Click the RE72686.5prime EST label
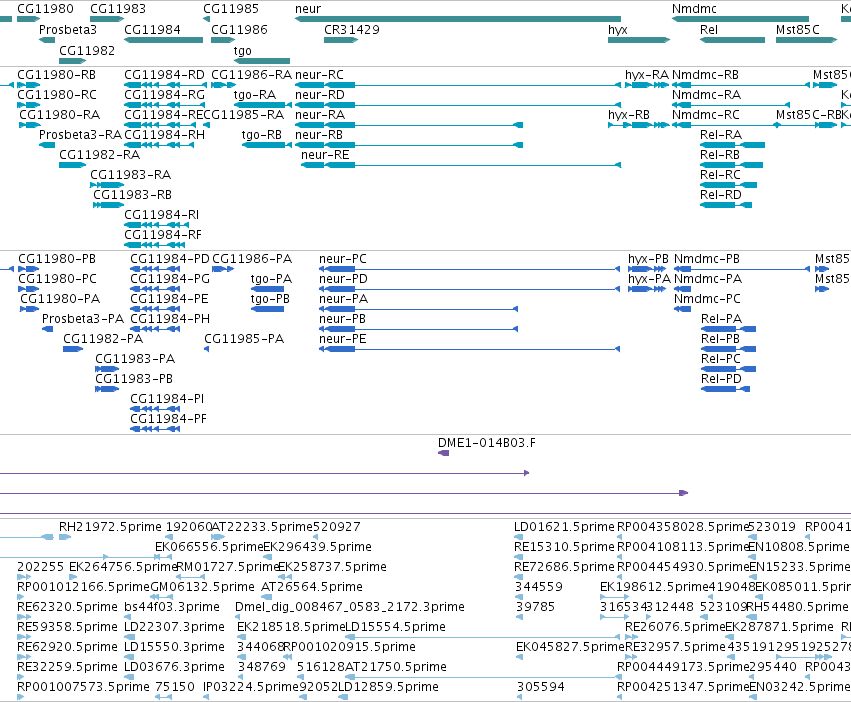The height and width of the screenshot is (702, 851). coord(564,567)
